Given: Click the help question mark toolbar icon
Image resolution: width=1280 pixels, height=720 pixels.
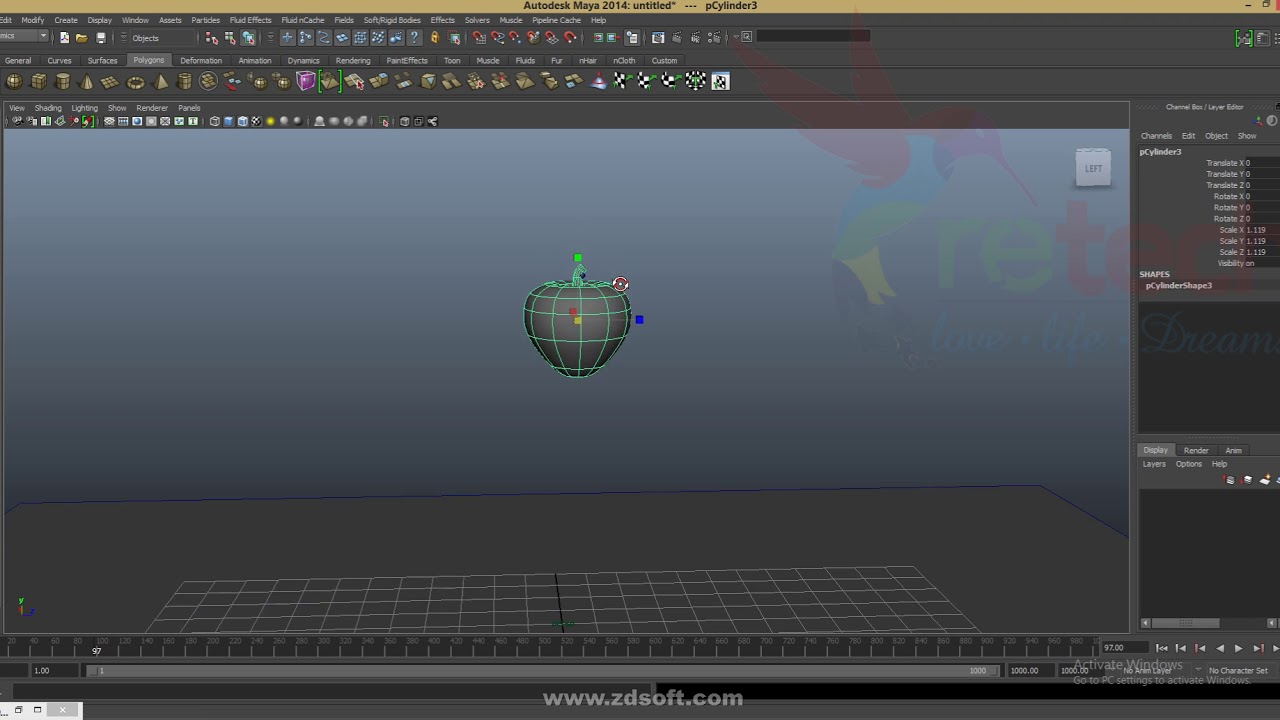Looking at the screenshot, I should click(x=414, y=38).
